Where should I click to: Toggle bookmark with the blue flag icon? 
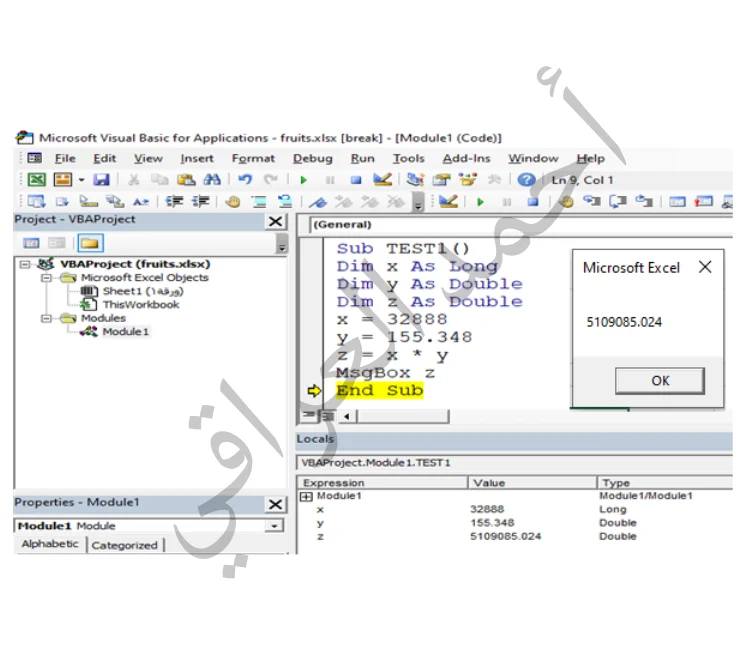click(x=318, y=202)
